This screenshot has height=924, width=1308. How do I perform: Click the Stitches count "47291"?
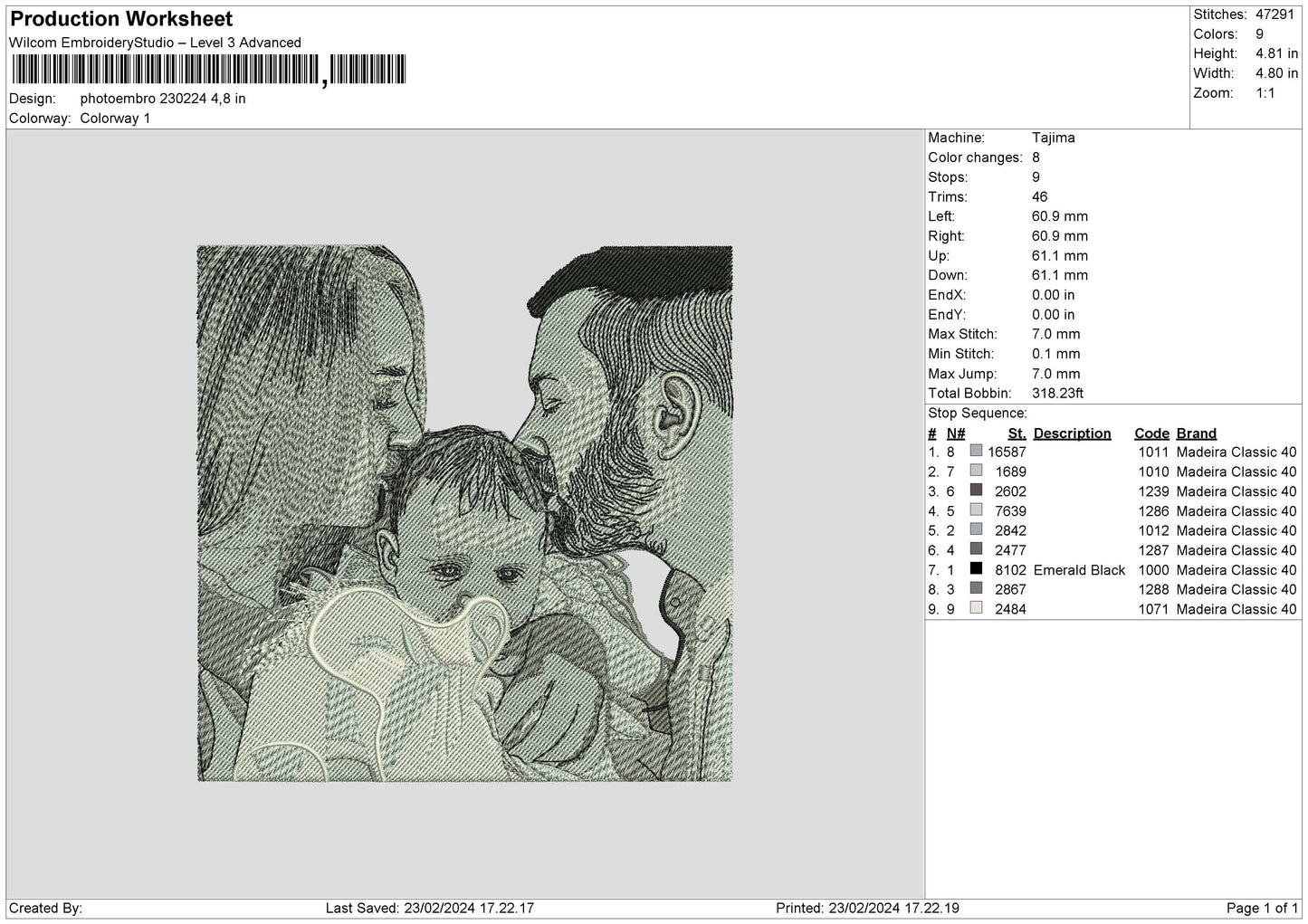tap(1275, 14)
